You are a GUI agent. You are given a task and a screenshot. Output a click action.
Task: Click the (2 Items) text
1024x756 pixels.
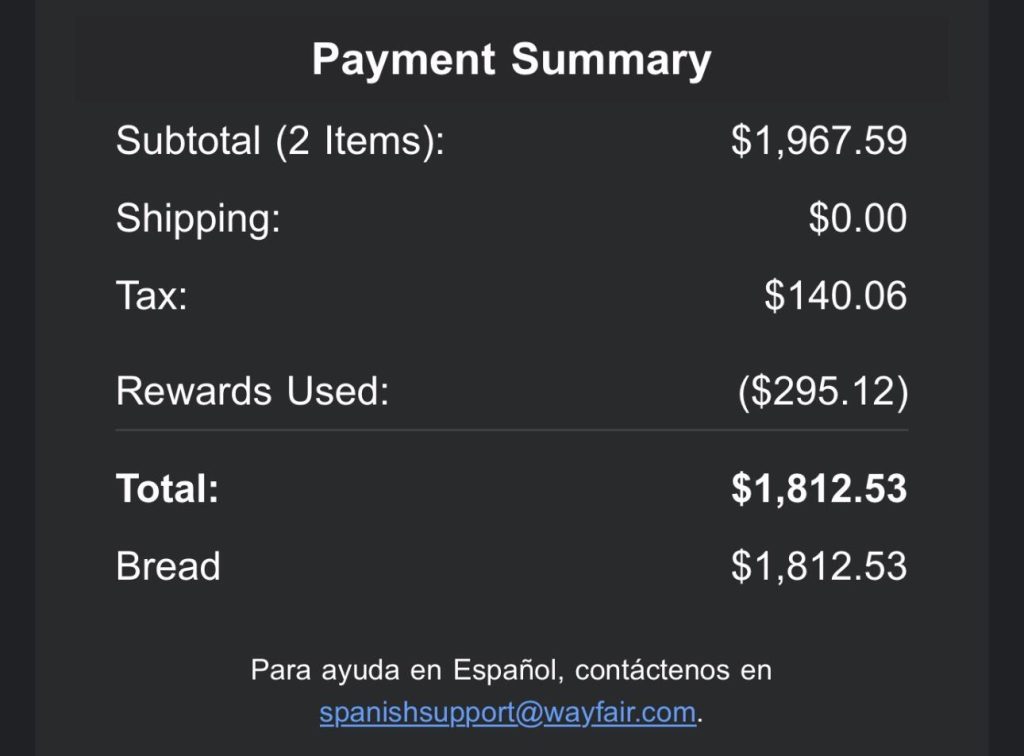359,141
